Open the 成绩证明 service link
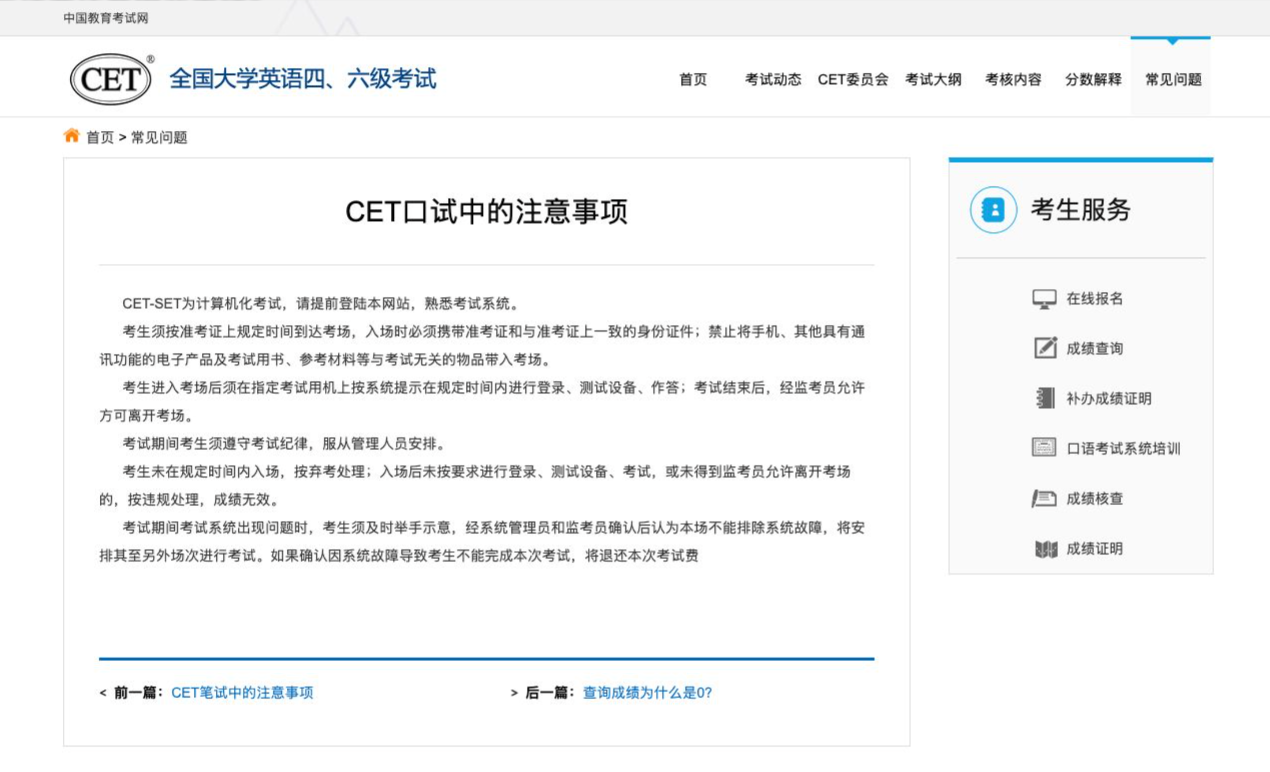Image resolution: width=1270 pixels, height=772 pixels. coord(1094,549)
